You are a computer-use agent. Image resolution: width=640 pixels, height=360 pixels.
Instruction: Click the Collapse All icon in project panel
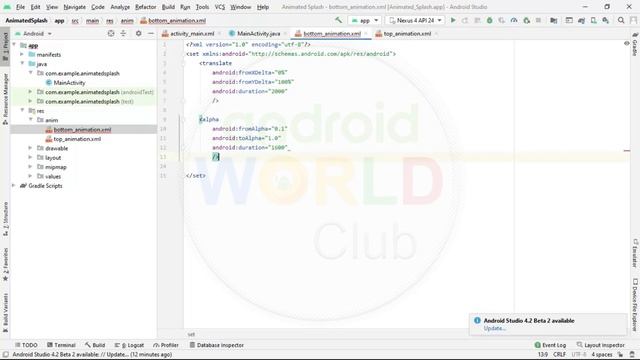click(123, 33)
